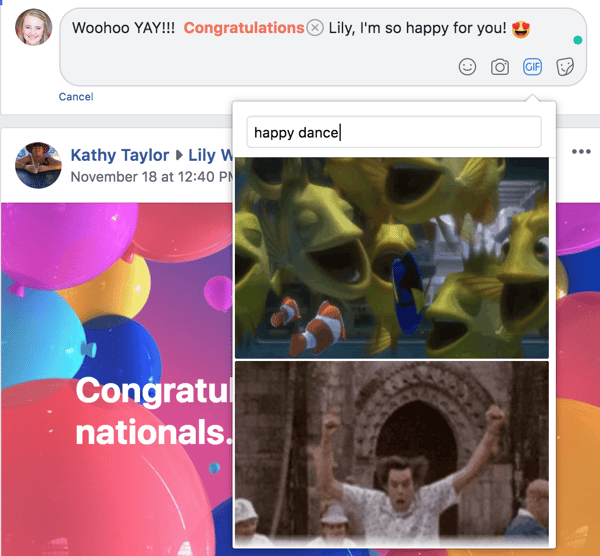This screenshot has width=600, height=556.
Task: Open the emoji picker smiley icon
Action: pos(467,67)
